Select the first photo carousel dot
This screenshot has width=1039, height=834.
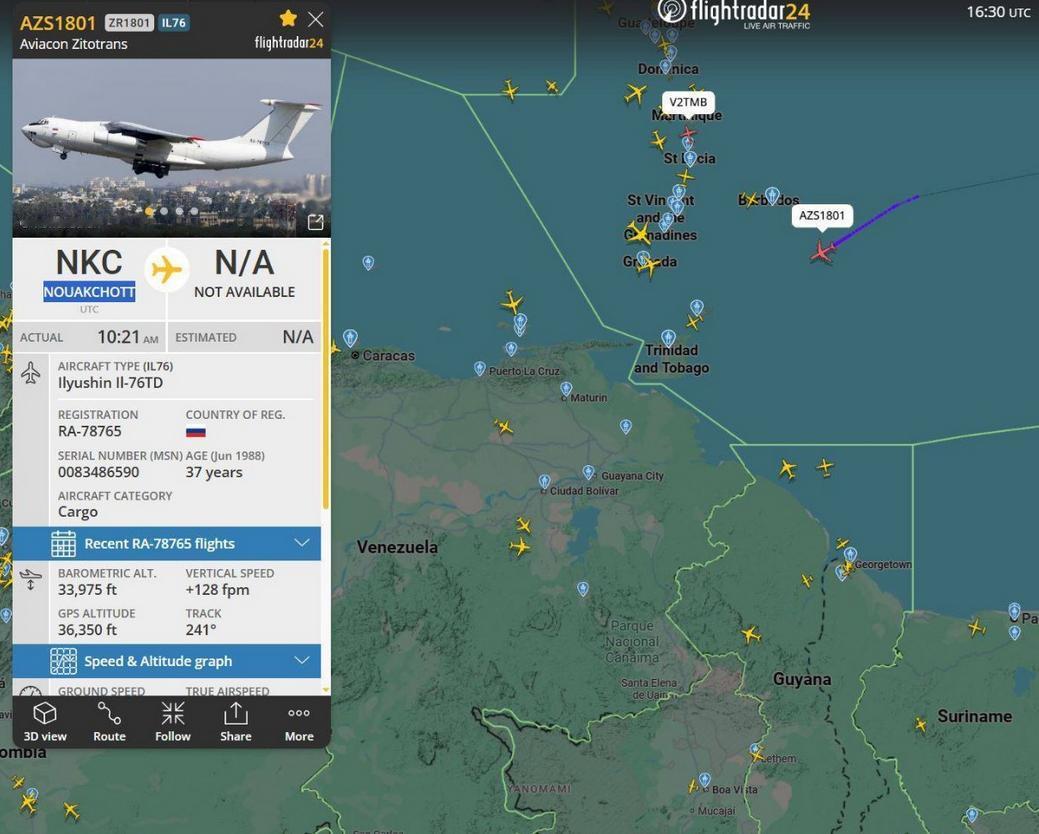click(x=150, y=212)
